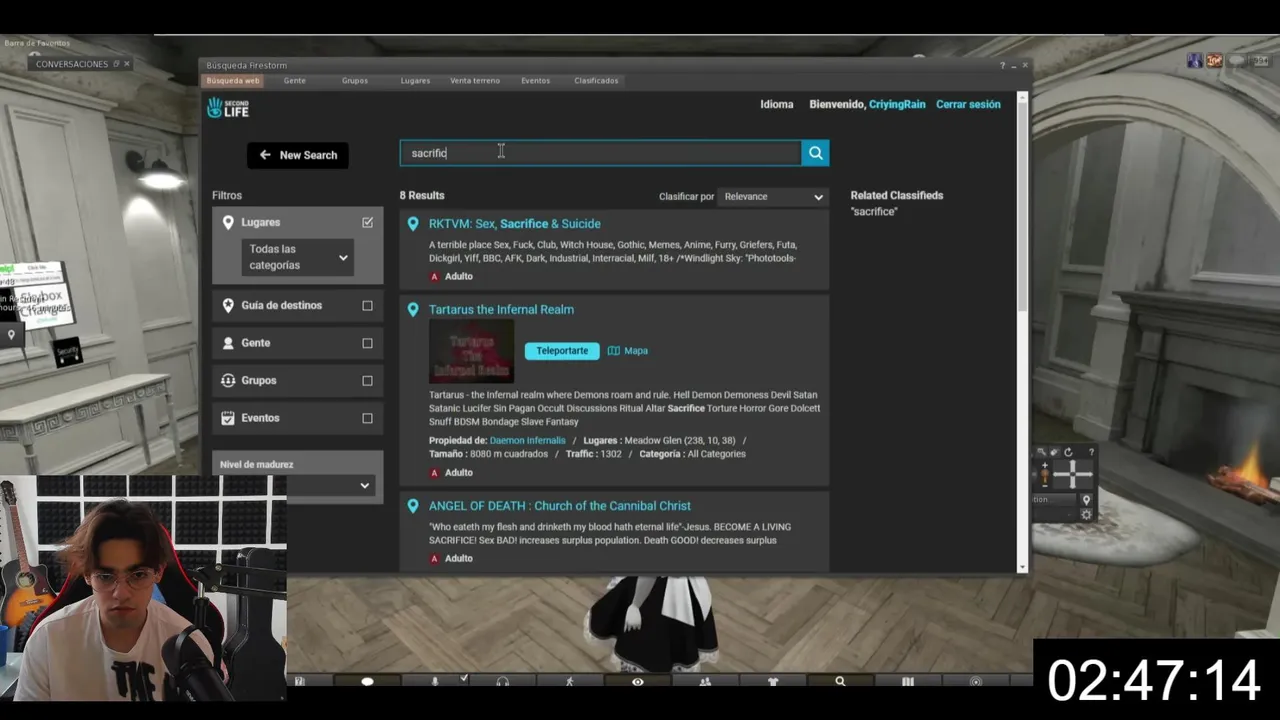Open the map icon in bottom toolbar
The image size is (1280, 720).
click(x=908, y=682)
